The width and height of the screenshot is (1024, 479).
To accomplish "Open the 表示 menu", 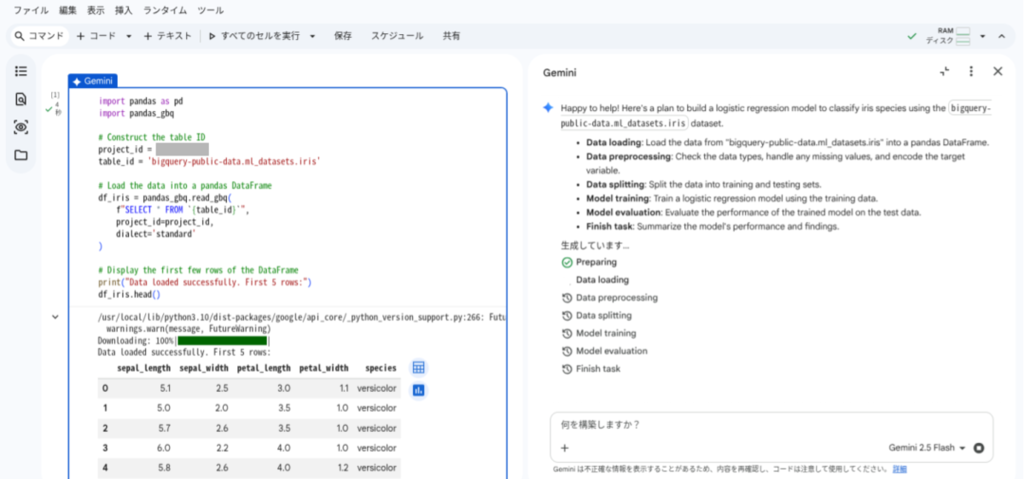I will click(96, 10).
